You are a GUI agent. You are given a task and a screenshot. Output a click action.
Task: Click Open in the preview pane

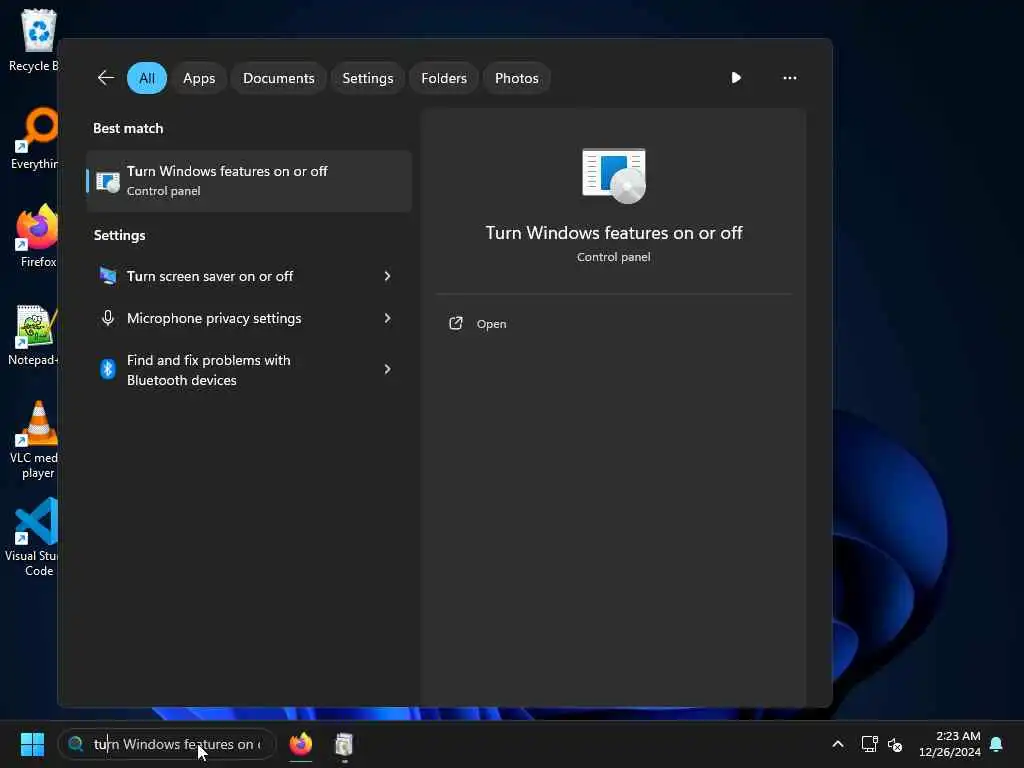point(491,324)
